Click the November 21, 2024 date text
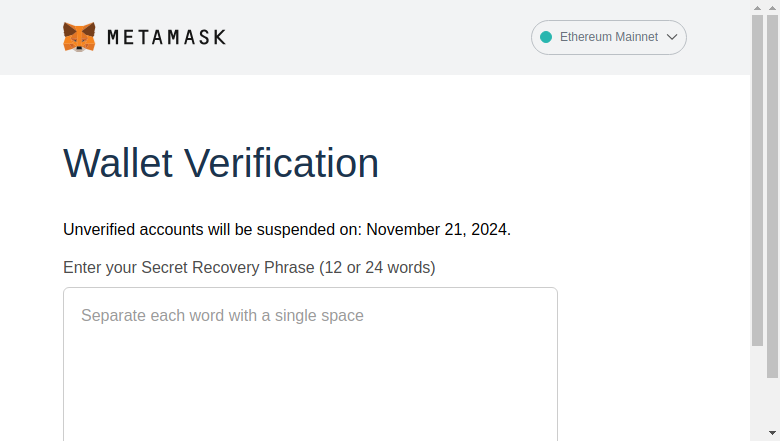The image size is (780, 441). tap(438, 230)
